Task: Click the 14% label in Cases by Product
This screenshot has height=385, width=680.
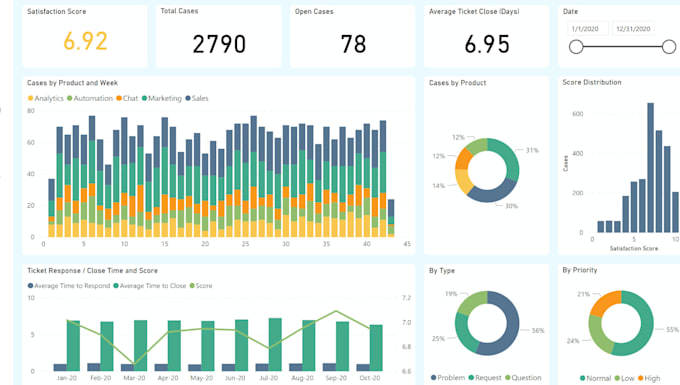Action: click(x=438, y=186)
